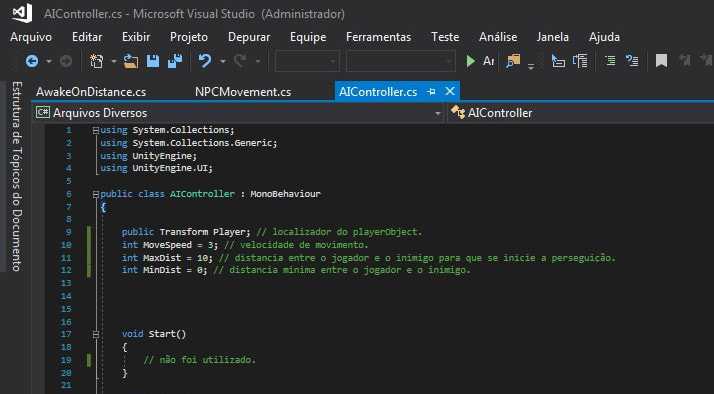
Task: Click the MonoBehaviour base class name
Action: 285,194
